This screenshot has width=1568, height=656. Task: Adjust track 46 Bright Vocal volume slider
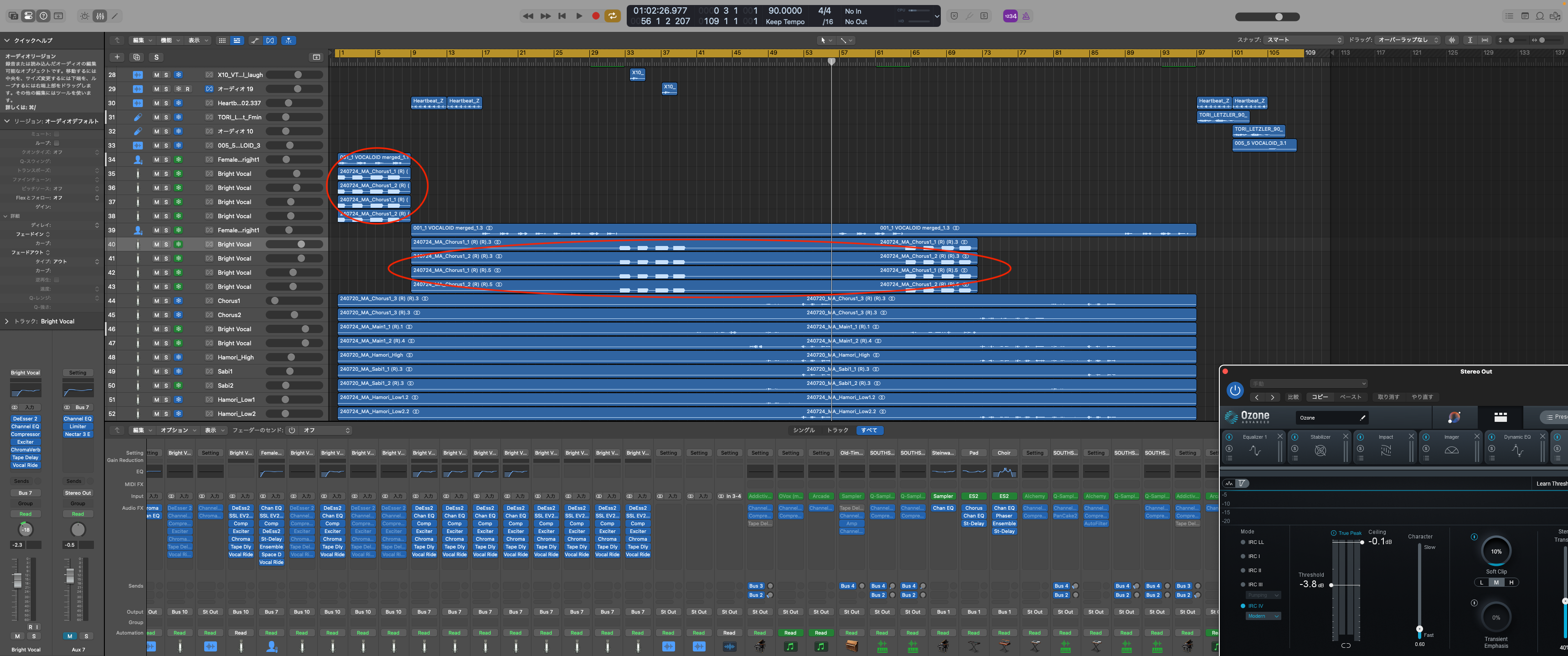305,329
